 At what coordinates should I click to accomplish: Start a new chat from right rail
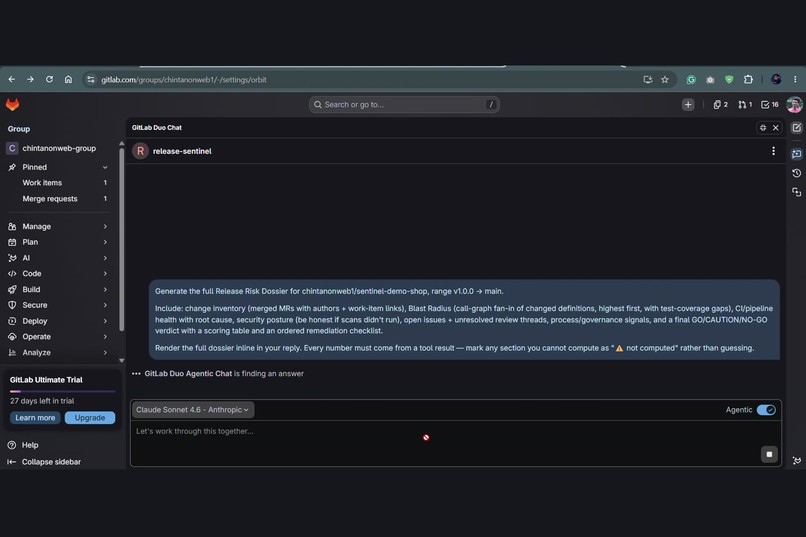(796, 128)
